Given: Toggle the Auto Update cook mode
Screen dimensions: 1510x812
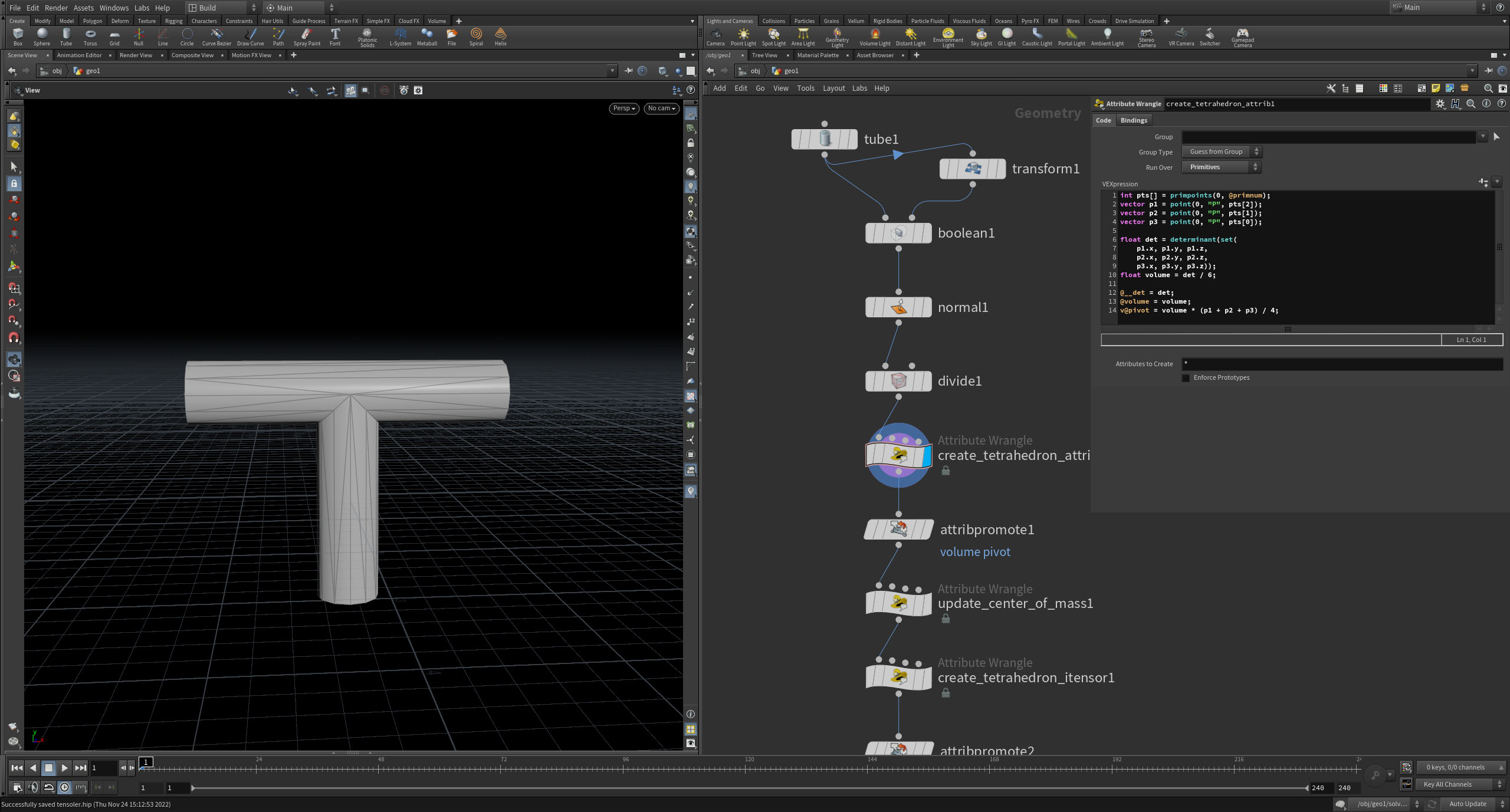Looking at the screenshot, I should pos(1468,804).
